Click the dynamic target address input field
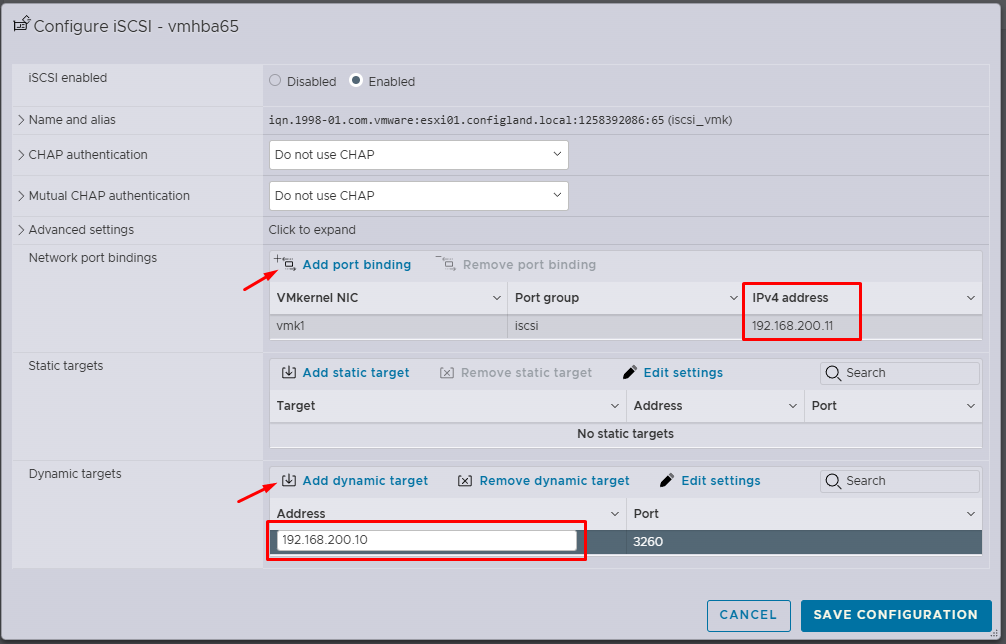This screenshot has height=644, width=1006. 426,540
